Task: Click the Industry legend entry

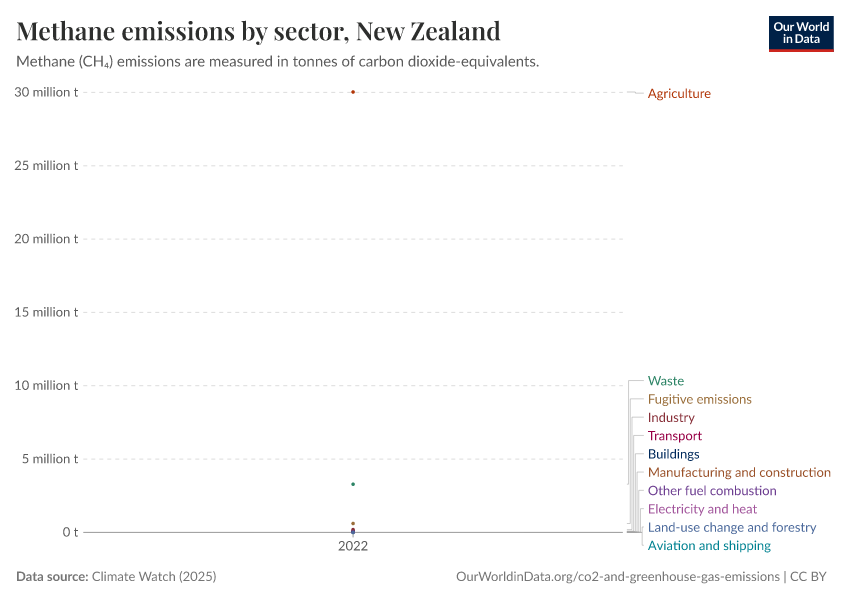Action: tap(671, 418)
